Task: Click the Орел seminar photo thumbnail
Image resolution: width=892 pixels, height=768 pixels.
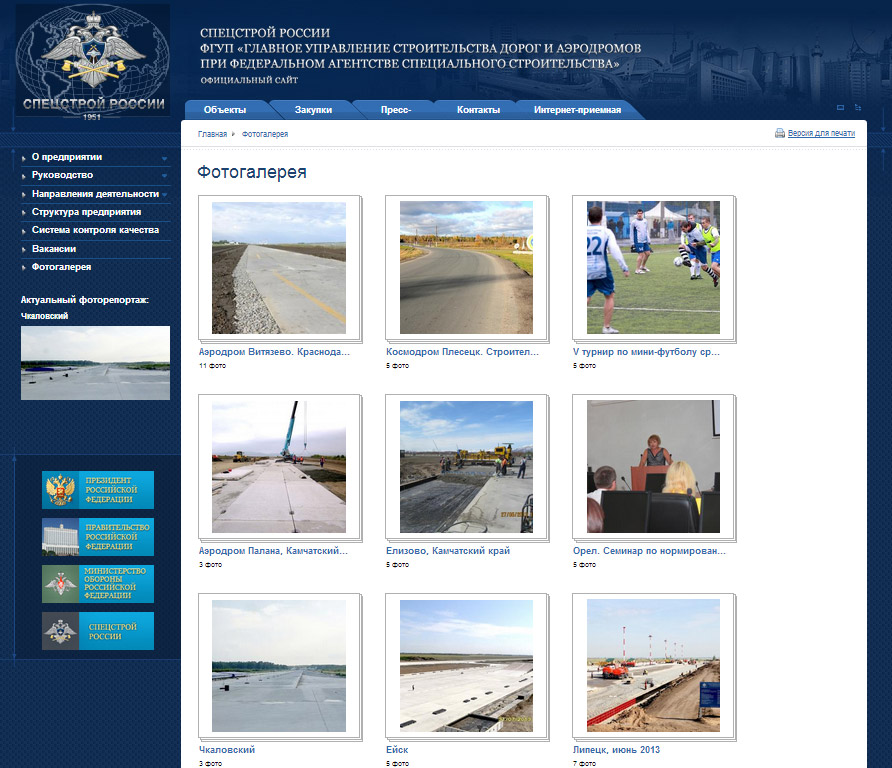Action: tap(653, 466)
